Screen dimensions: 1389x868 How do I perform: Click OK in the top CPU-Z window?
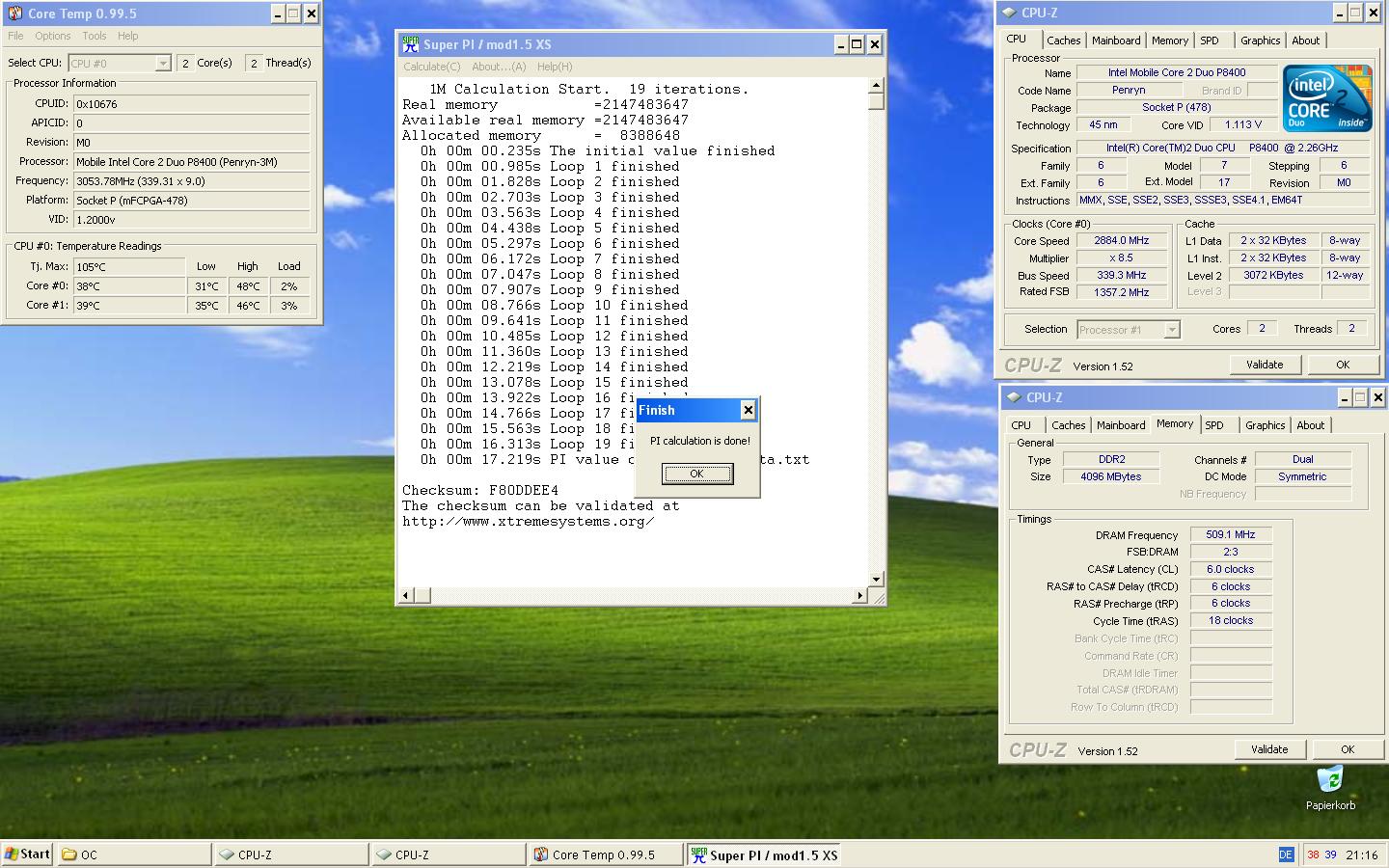tap(1343, 365)
